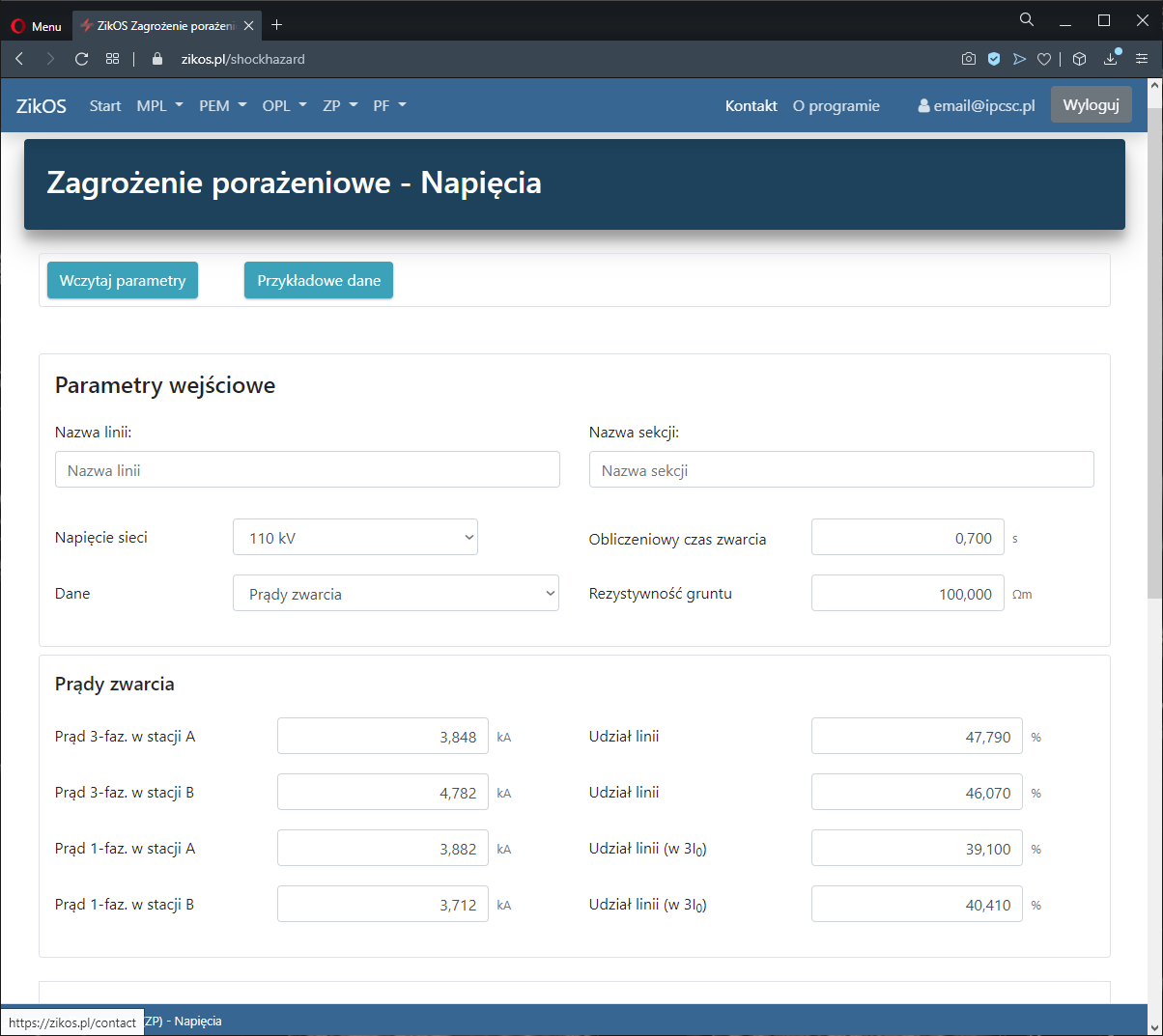The width and height of the screenshot is (1163, 1036).
Task: Expand the OPL navbar dropdown
Action: 284,105
